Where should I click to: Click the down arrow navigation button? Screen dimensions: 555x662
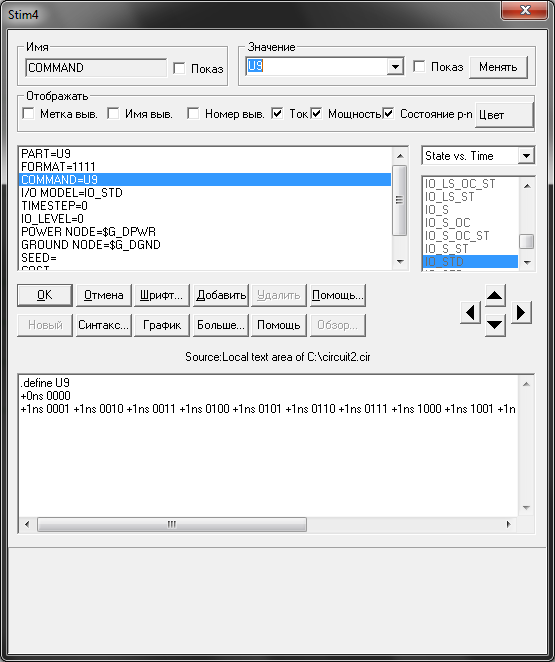[495, 325]
